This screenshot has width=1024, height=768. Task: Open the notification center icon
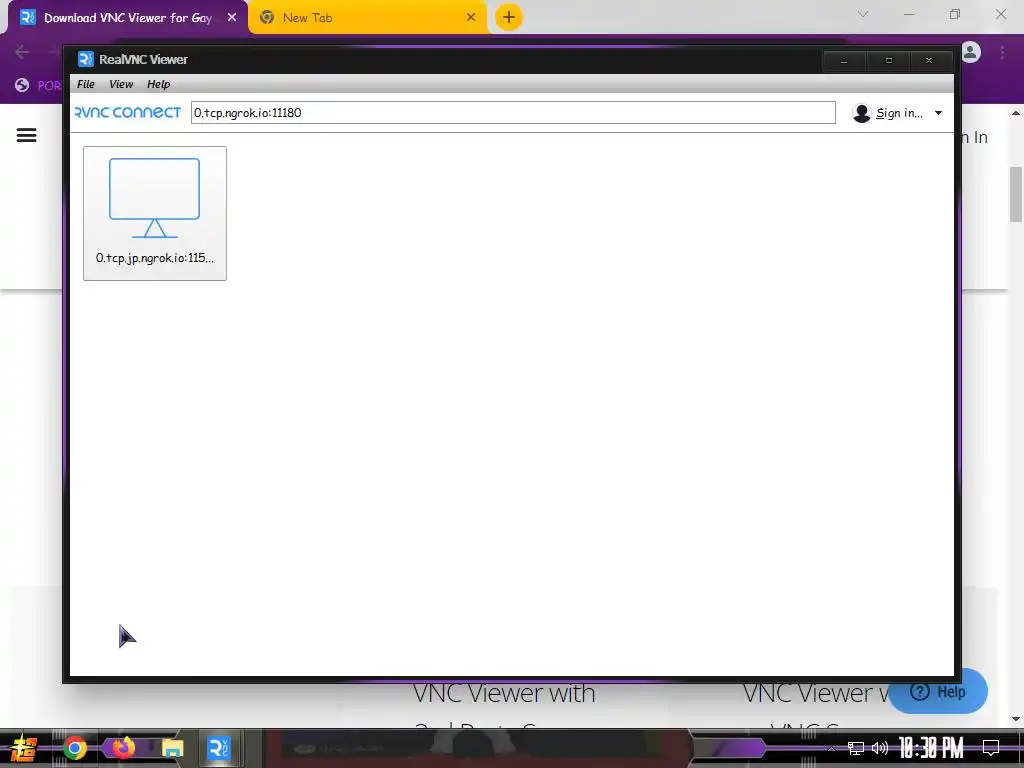click(991, 748)
